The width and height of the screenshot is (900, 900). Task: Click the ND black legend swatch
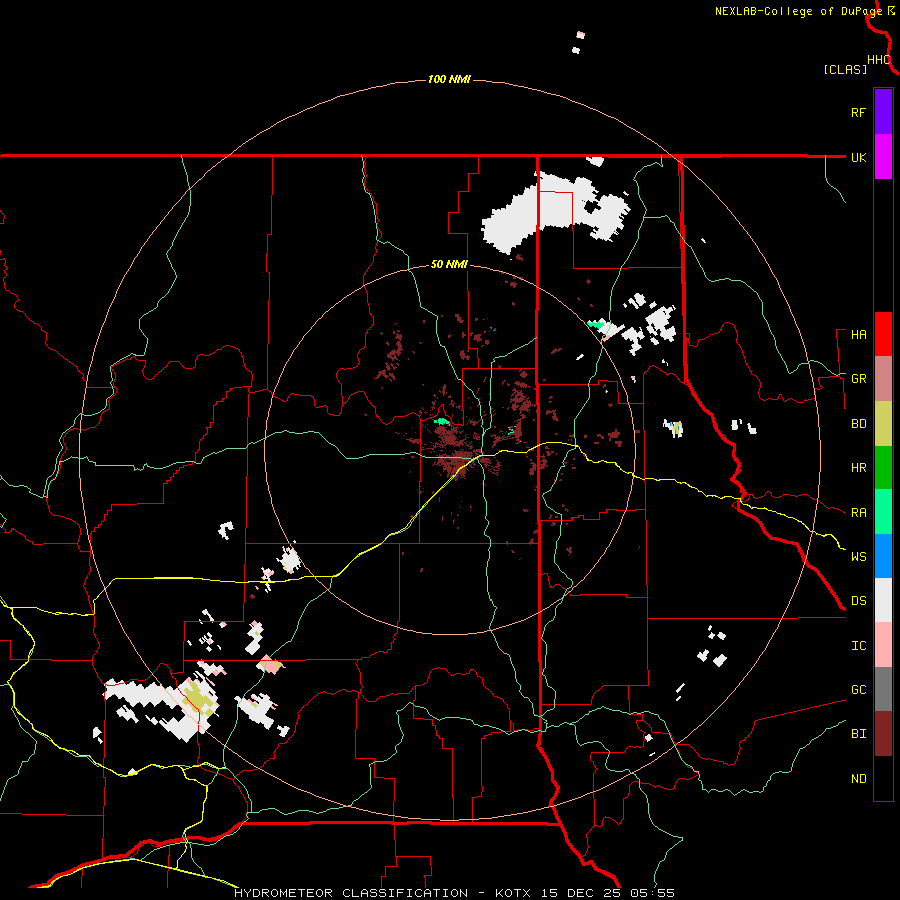click(x=883, y=778)
